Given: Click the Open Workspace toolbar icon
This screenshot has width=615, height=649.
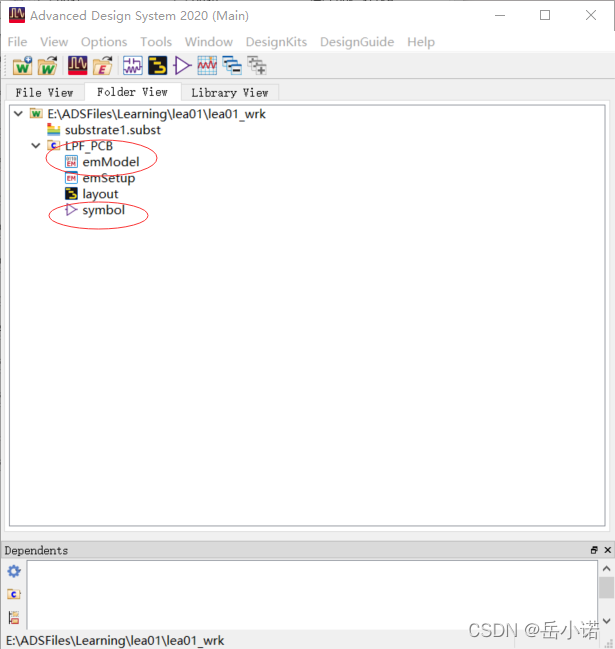Looking at the screenshot, I should 48,65.
